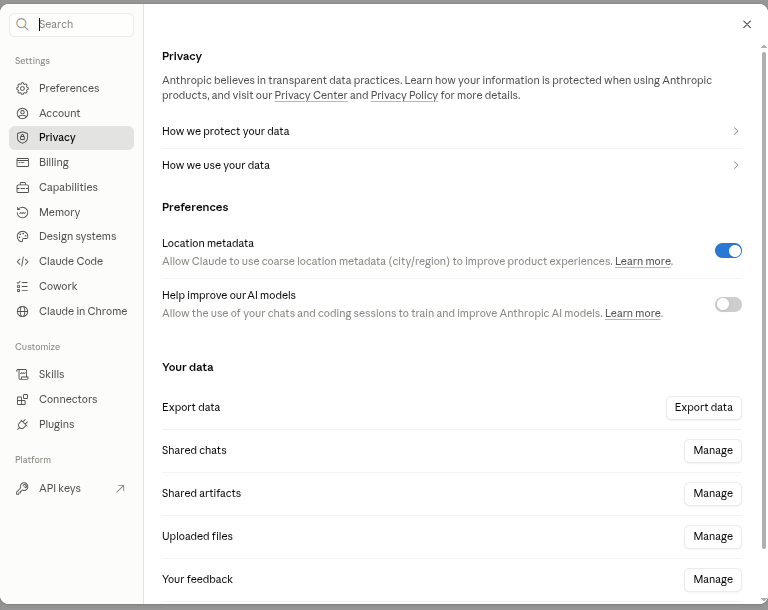Click the How we use your data text
The image size is (768, 610).
tap(216, 166)
